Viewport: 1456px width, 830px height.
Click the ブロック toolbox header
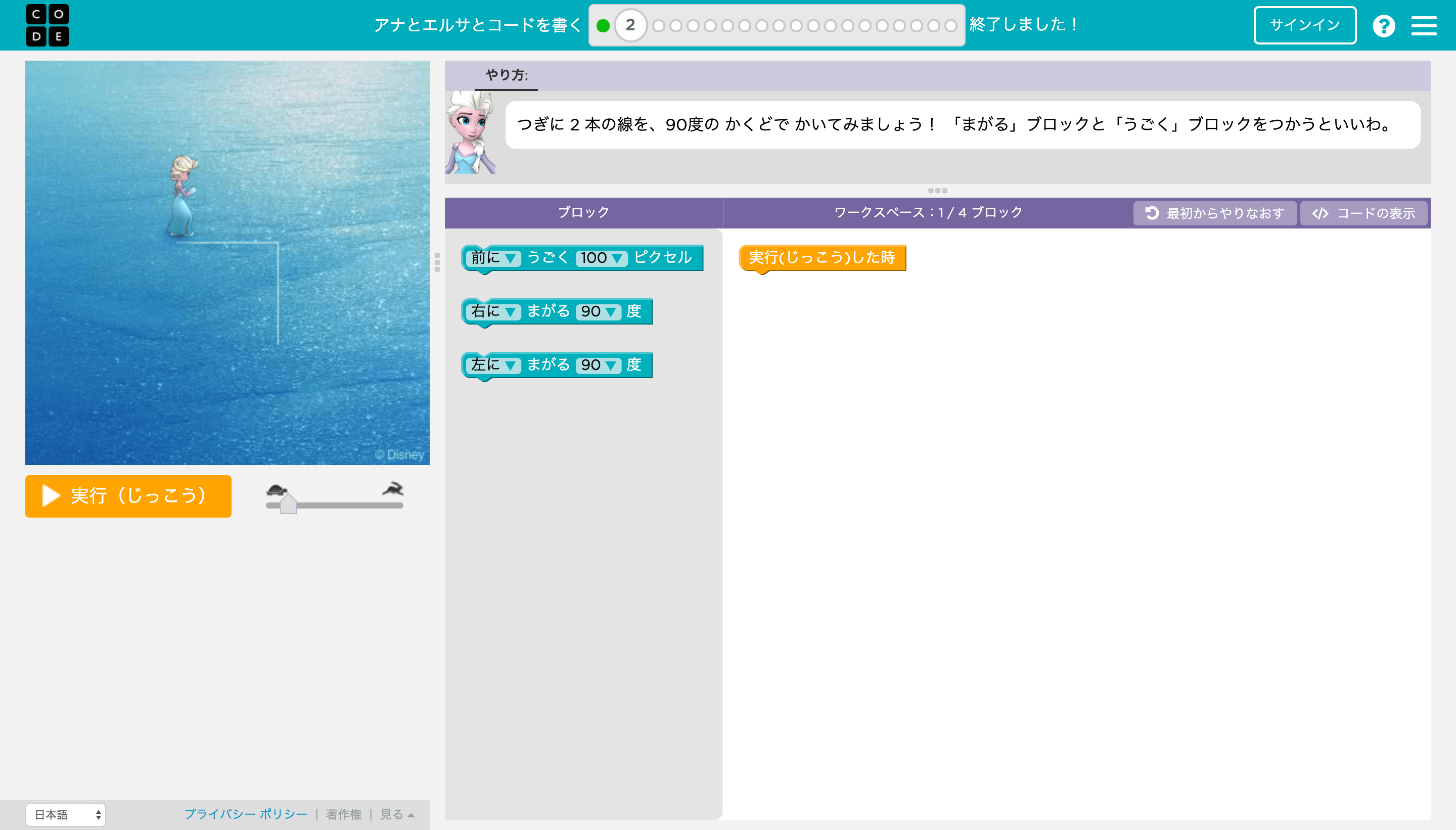click(583, 213)
